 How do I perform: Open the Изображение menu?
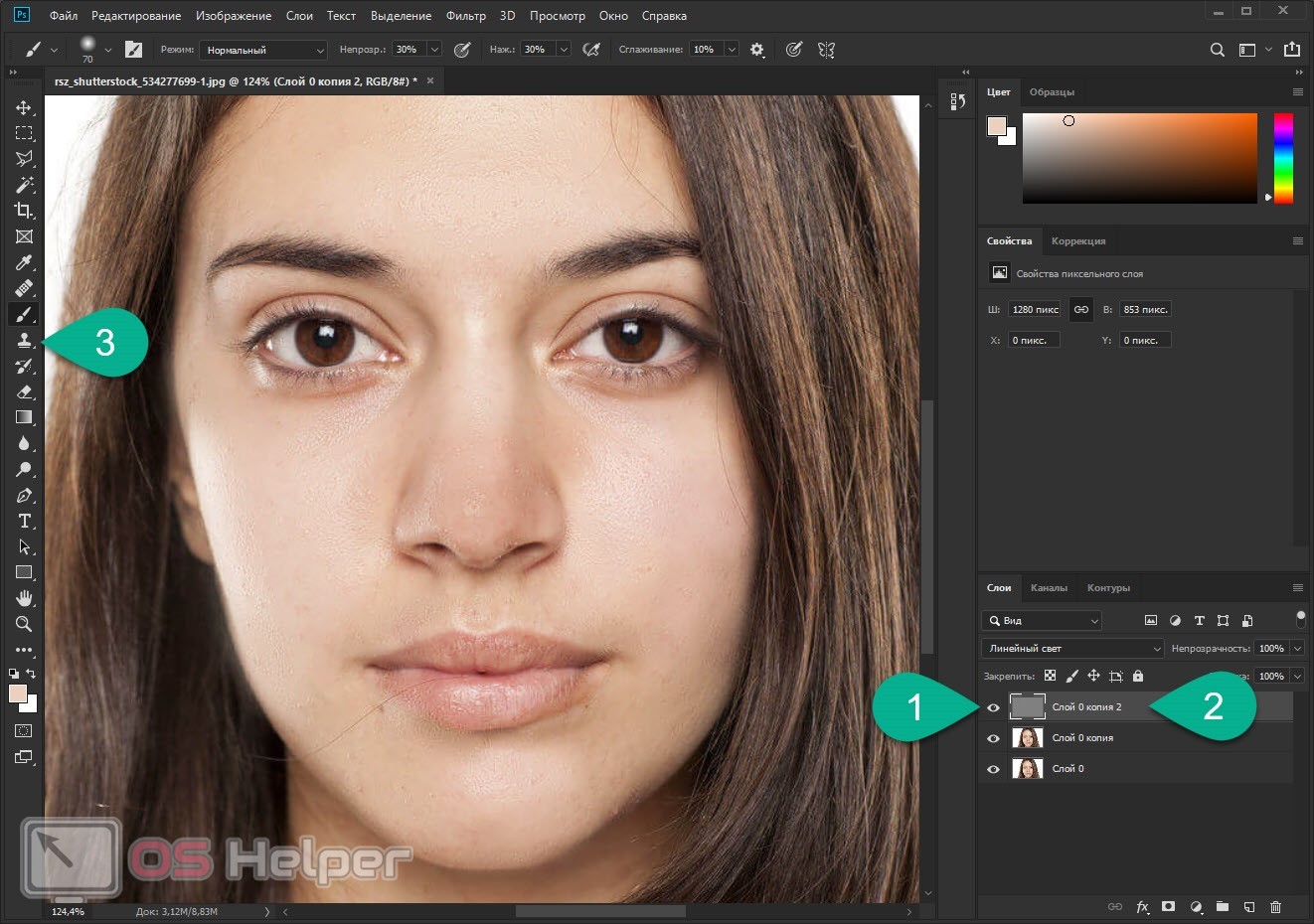pyautogui.click(x=234, y=16)
